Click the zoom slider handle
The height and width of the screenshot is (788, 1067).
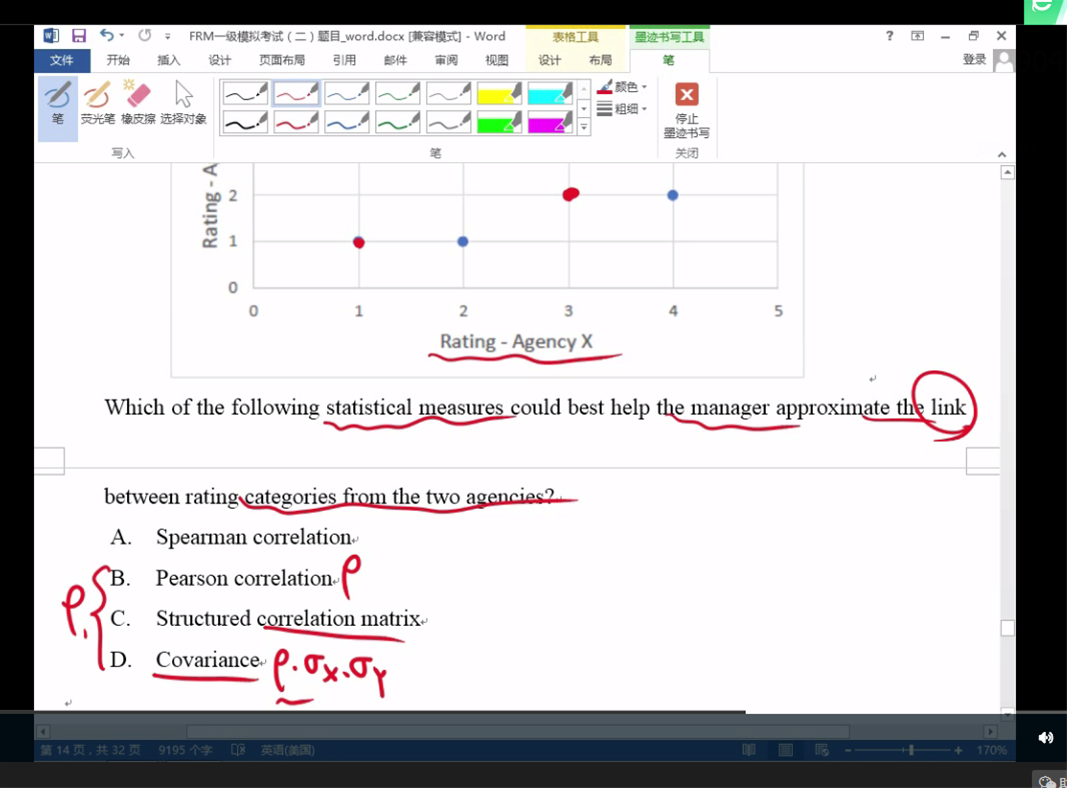[x=911, y=750]
